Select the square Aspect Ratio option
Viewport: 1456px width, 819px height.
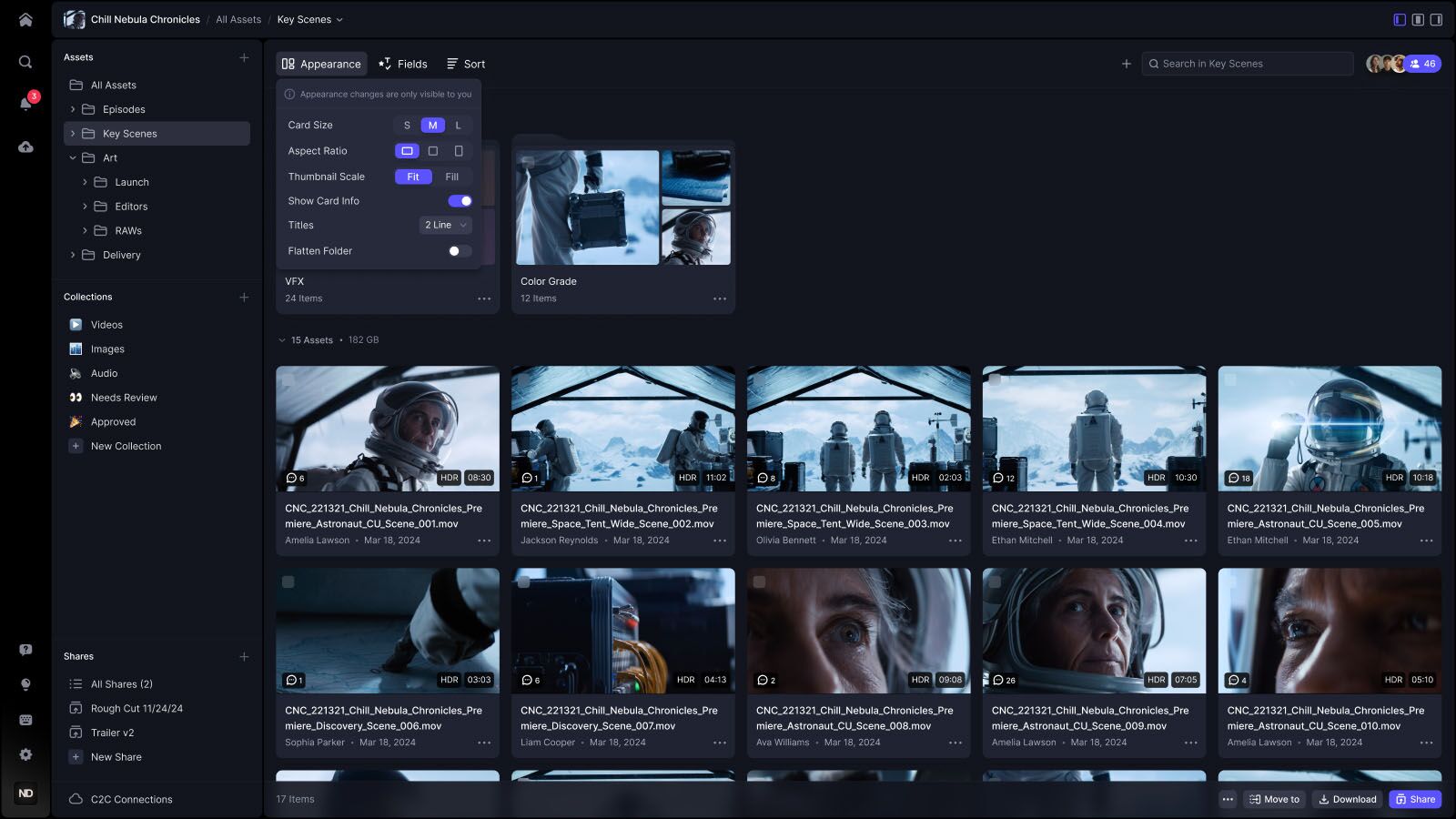point(432,150)
